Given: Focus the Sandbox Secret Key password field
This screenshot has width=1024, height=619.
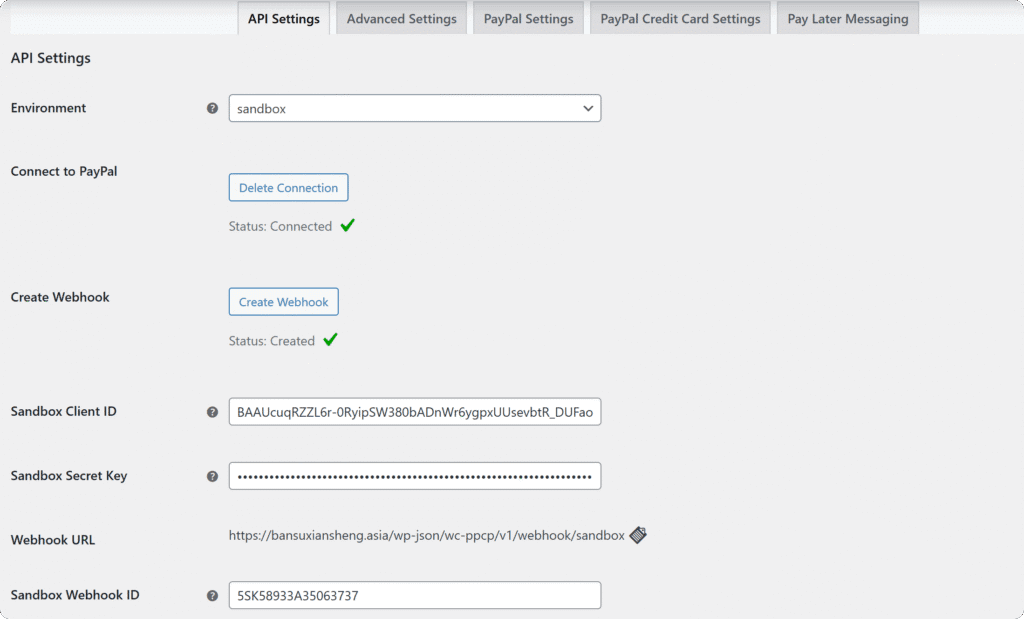Looking at the screenshot, I should pos(414,476).
